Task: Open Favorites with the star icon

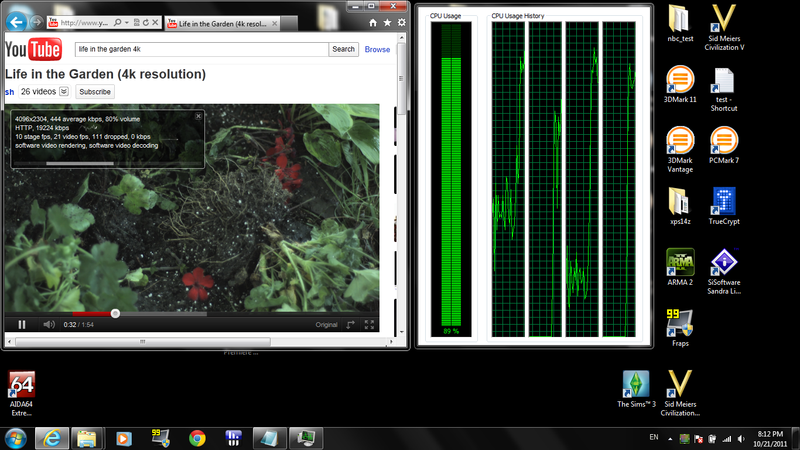Action: click(387, 22)
